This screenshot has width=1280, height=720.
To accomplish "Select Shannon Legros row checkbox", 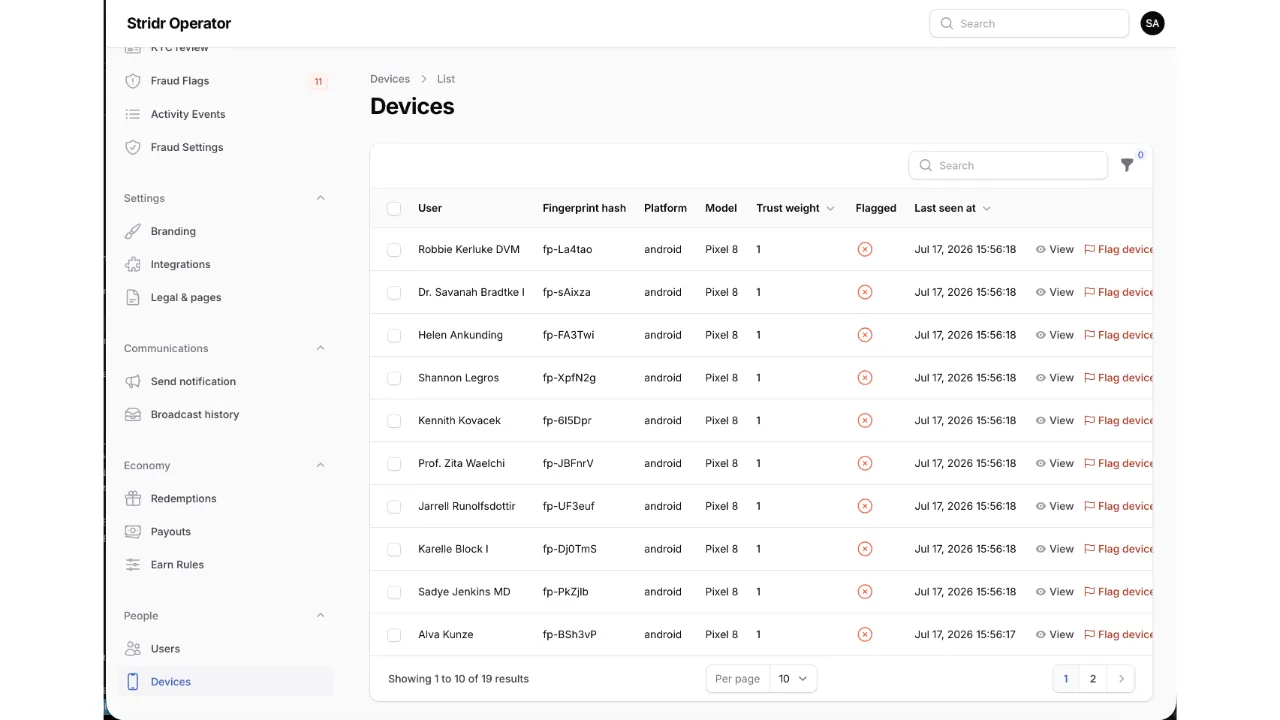I will (394, 378).
